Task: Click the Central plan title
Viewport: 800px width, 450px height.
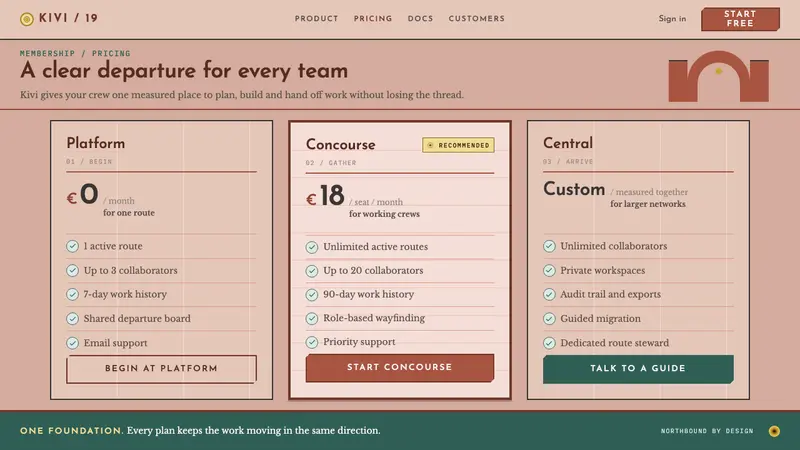Action: coord(568,143)
